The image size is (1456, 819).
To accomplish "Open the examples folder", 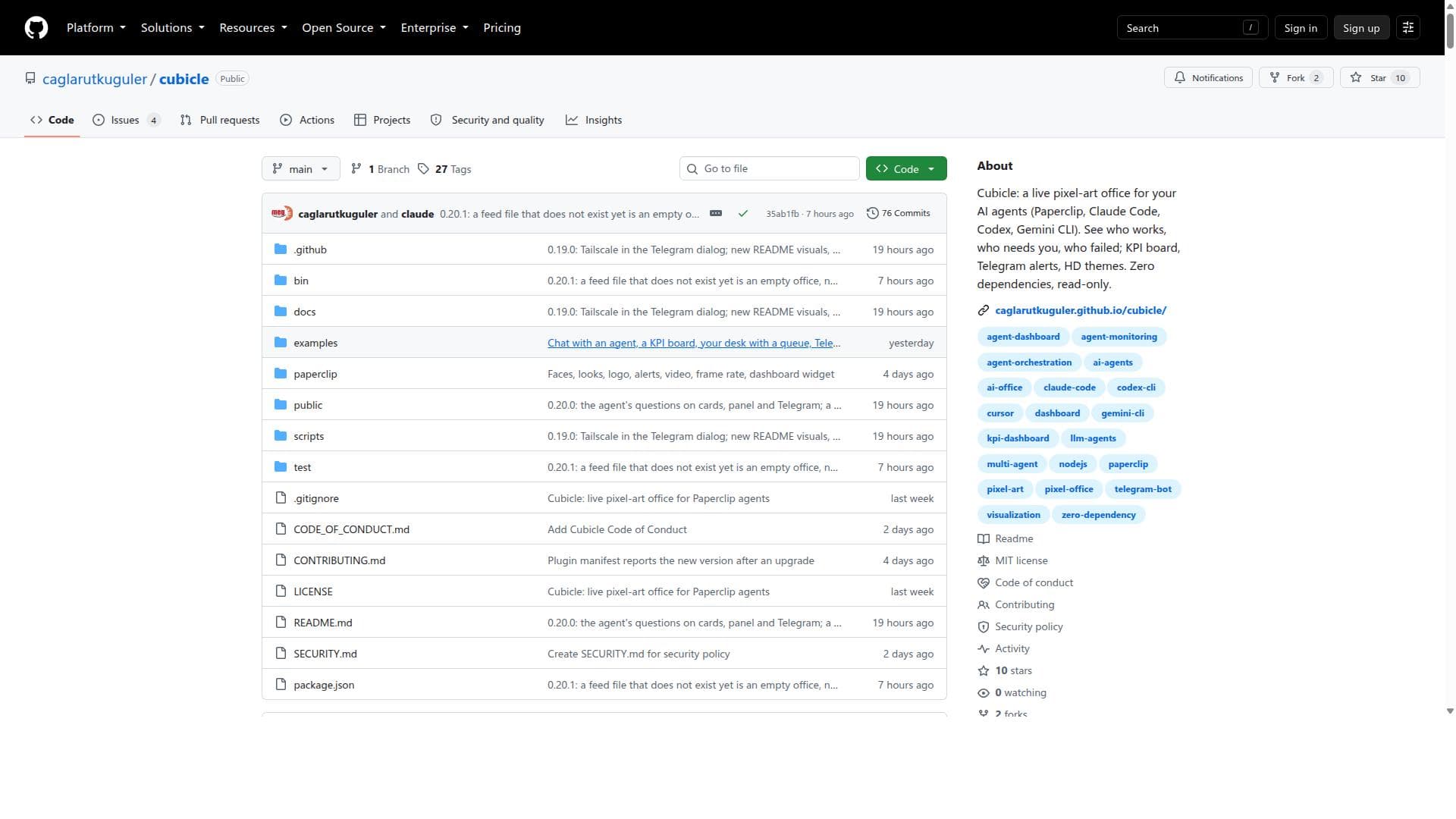I will [315, 344].
